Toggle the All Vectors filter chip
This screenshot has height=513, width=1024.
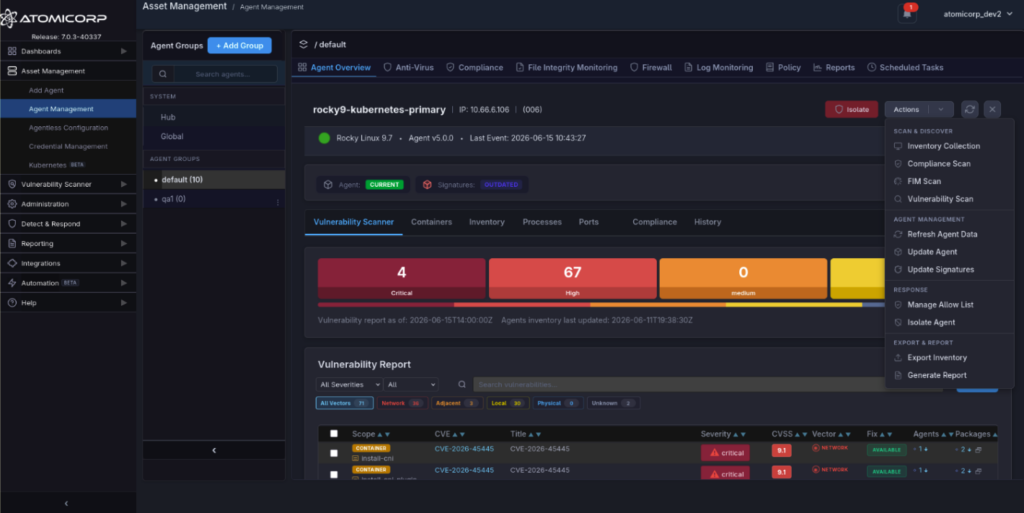344,403
